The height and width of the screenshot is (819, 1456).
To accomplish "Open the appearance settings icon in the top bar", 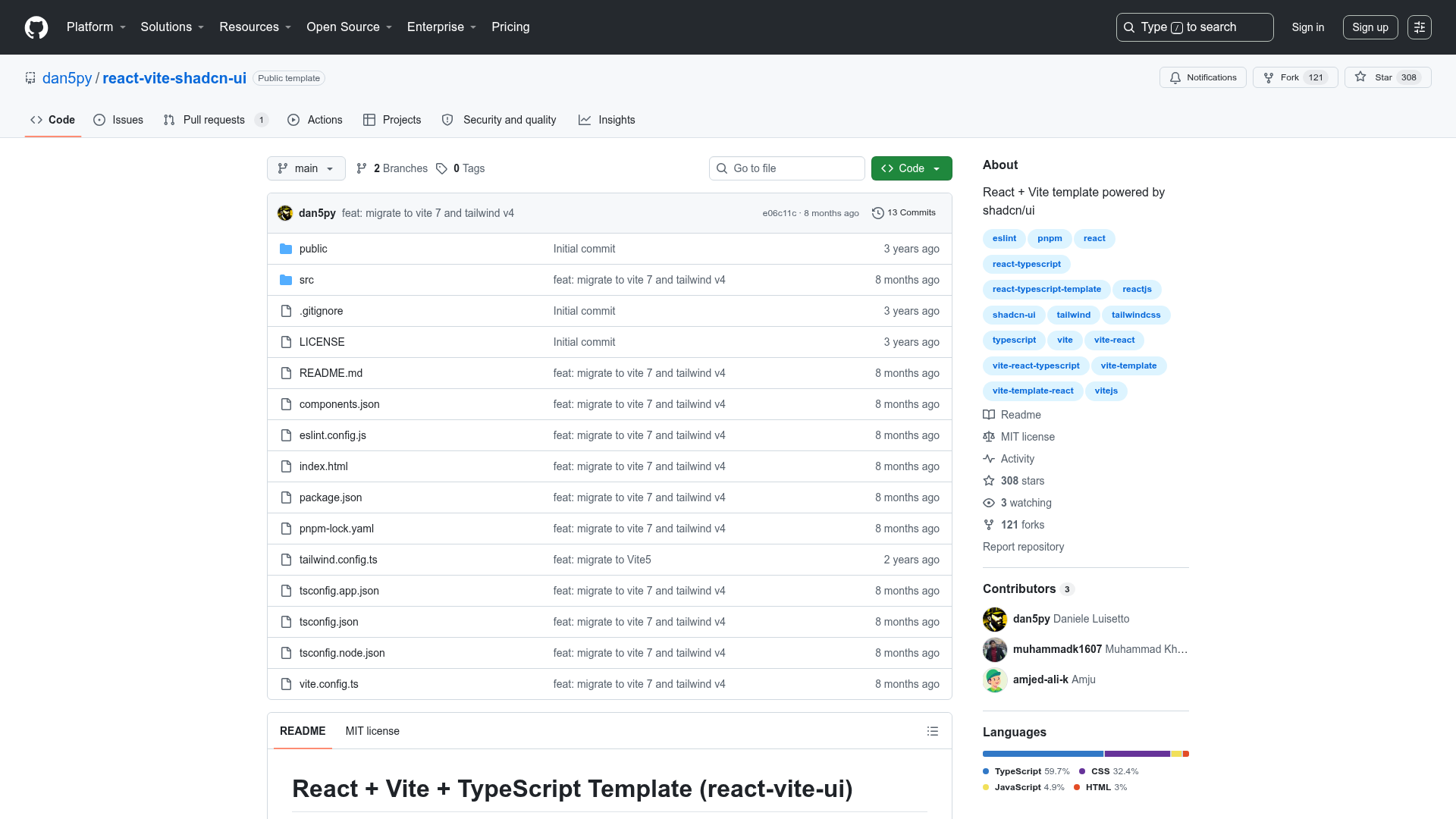I will coord(1420,27).
